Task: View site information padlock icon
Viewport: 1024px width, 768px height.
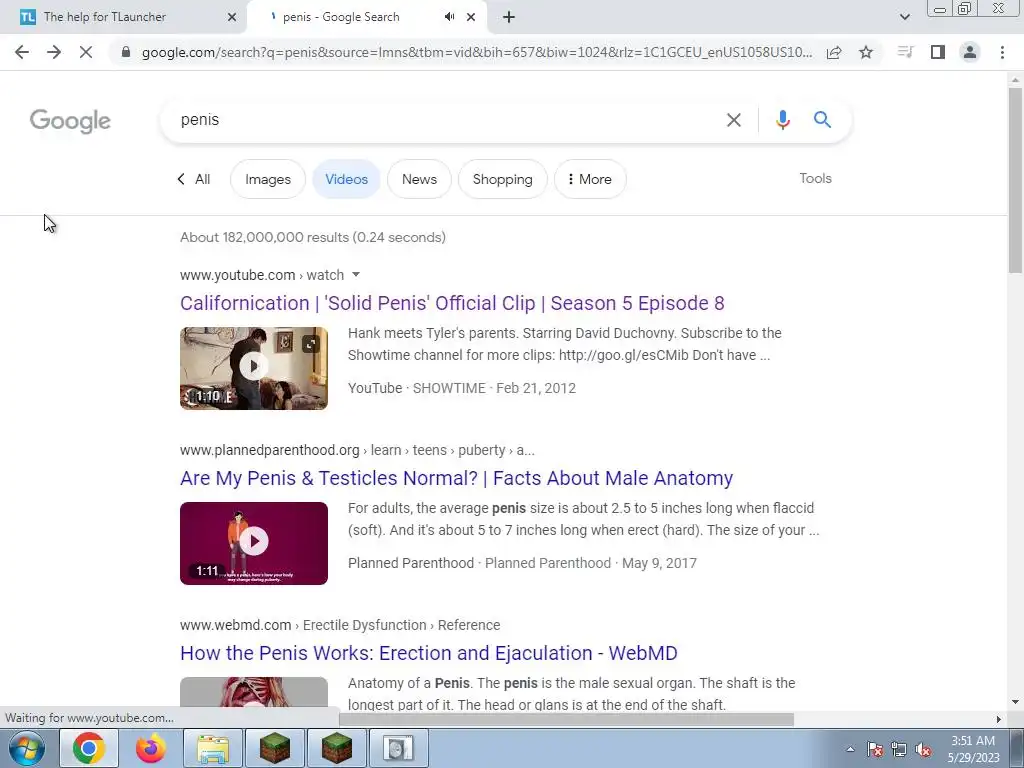Action: click(126, 52)
